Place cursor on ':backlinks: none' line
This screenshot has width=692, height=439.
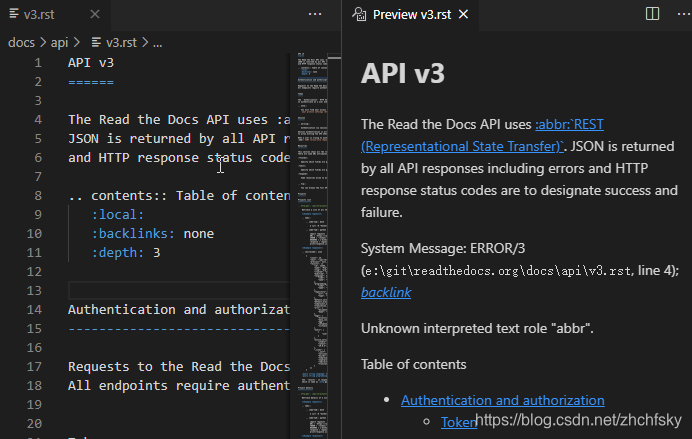point(153,233)
